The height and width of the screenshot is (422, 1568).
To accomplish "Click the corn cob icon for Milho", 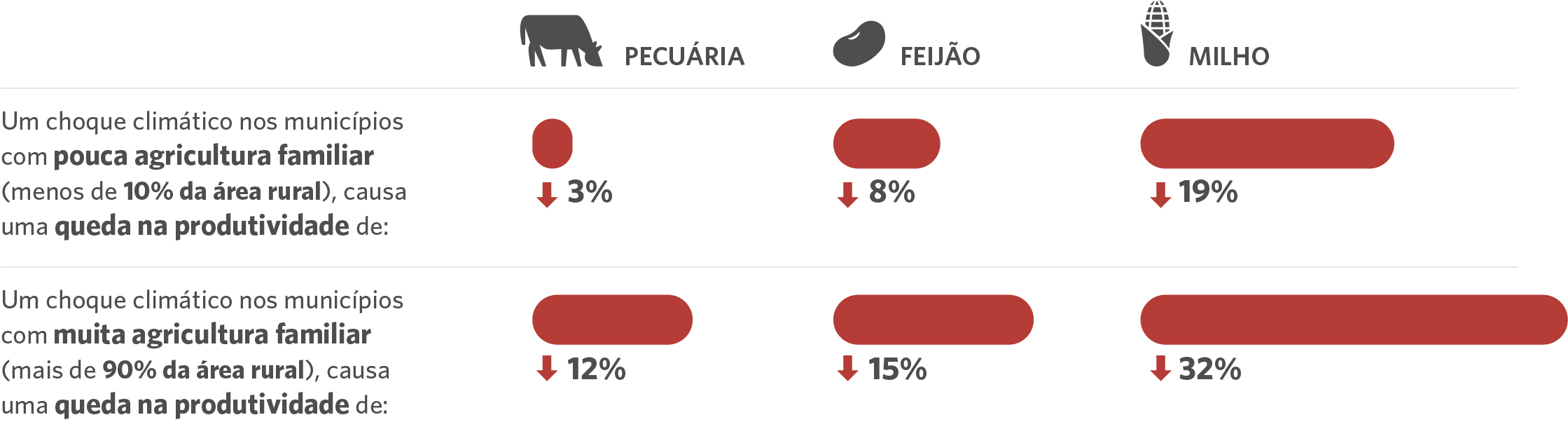I will [1157, 34].
